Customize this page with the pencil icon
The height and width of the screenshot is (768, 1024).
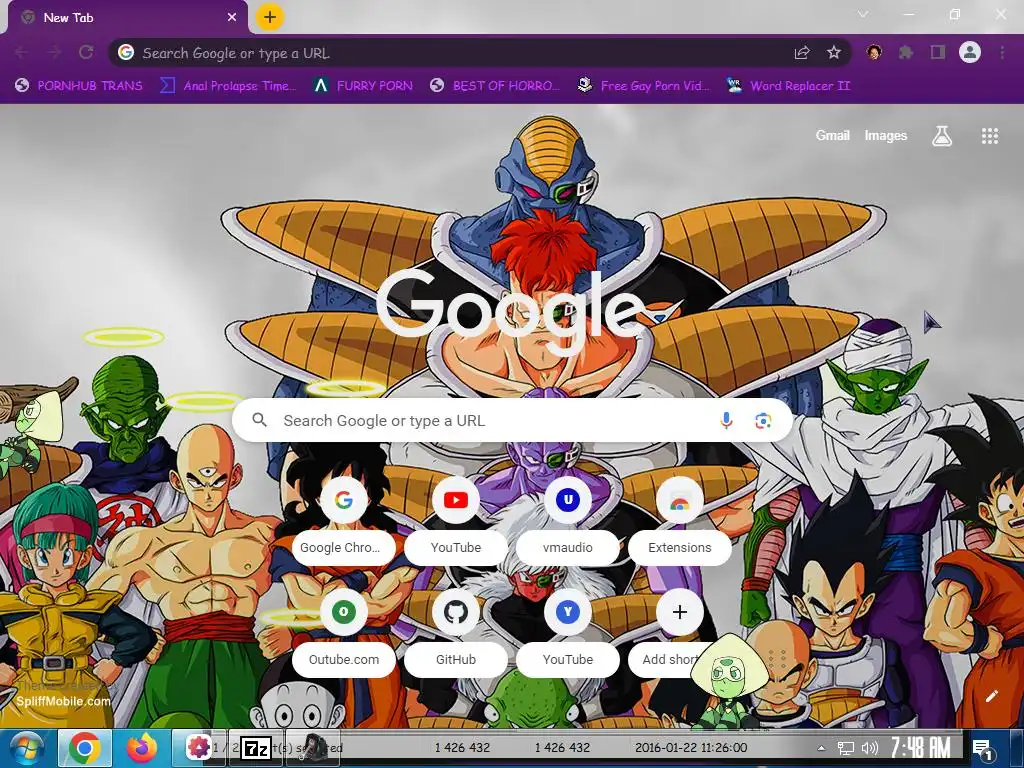click(991, 696)
